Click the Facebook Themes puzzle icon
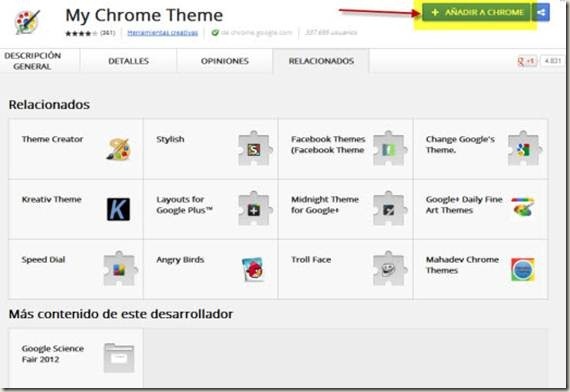570x392 pixels. click(x=389, y=148)
